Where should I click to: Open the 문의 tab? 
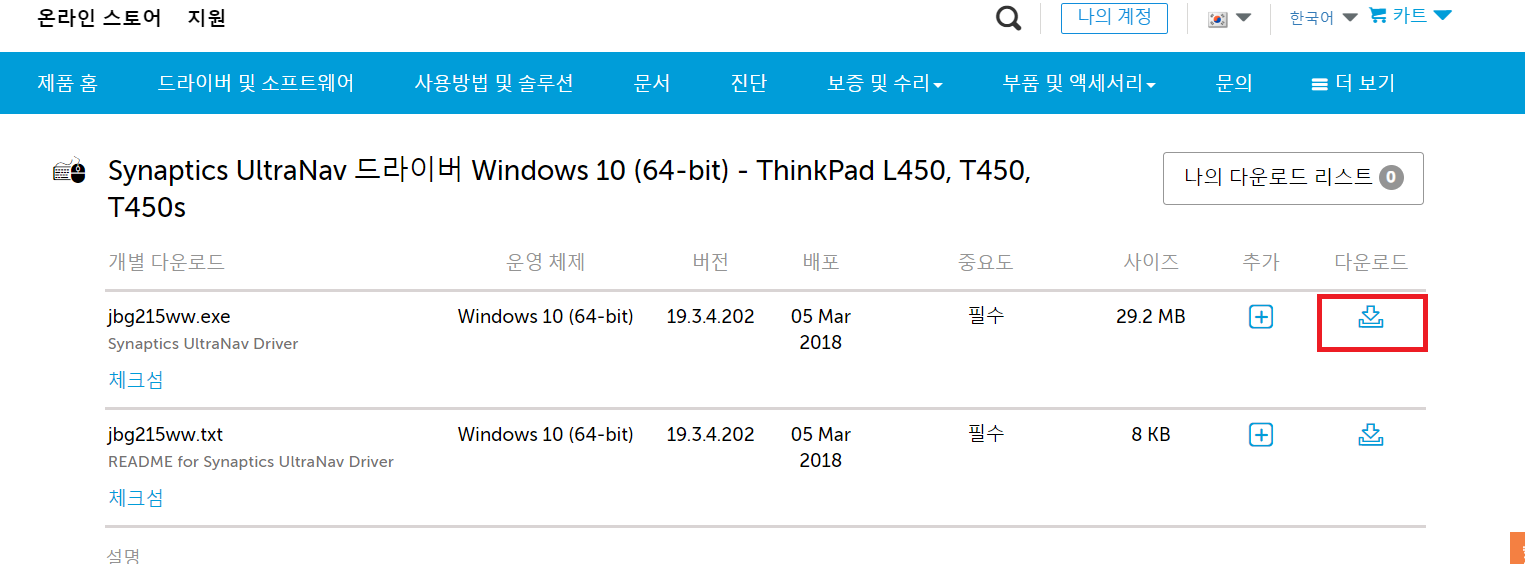pyautogui.click(x=1234, y=84)
